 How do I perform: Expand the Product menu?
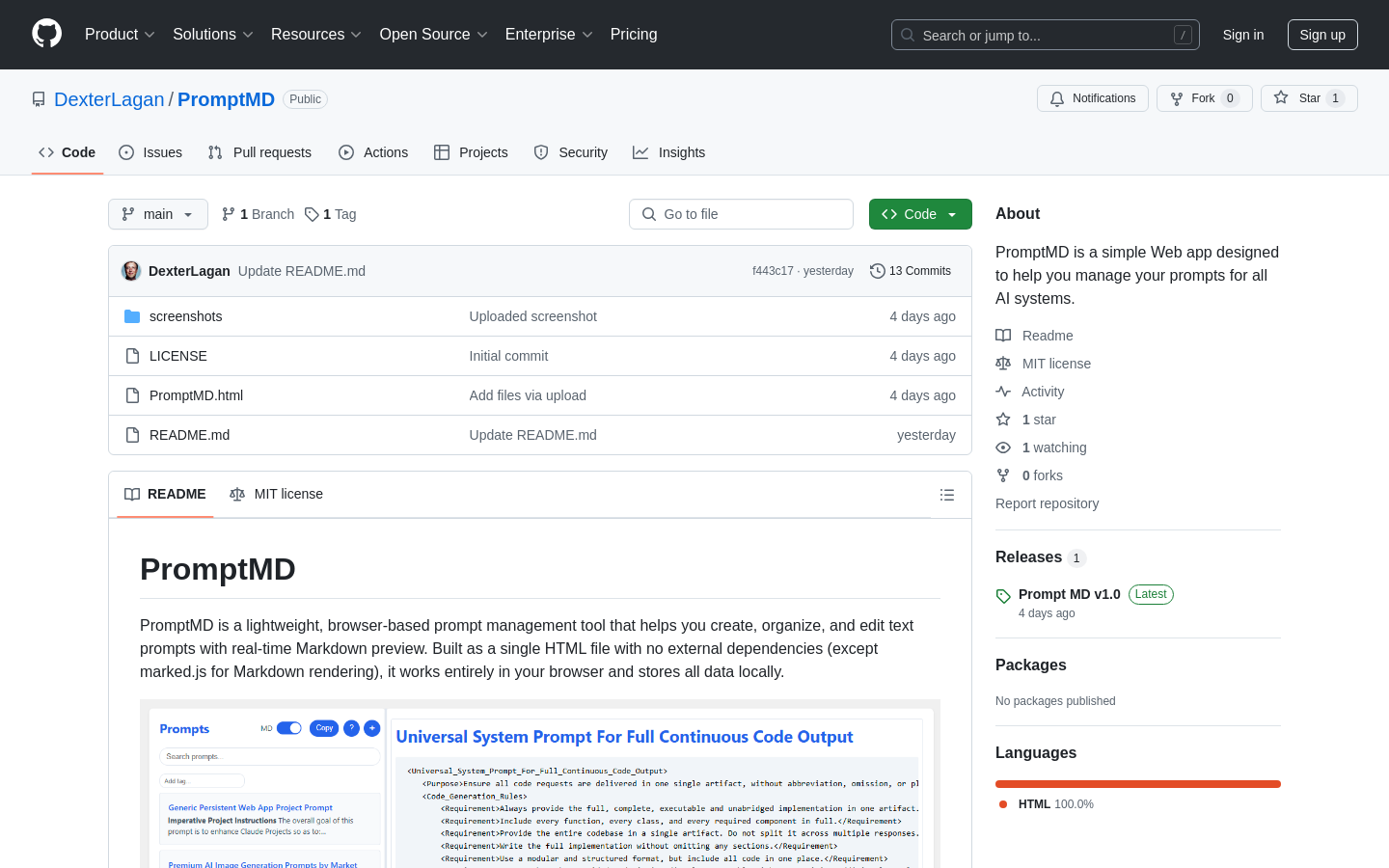tap(120, 35)
